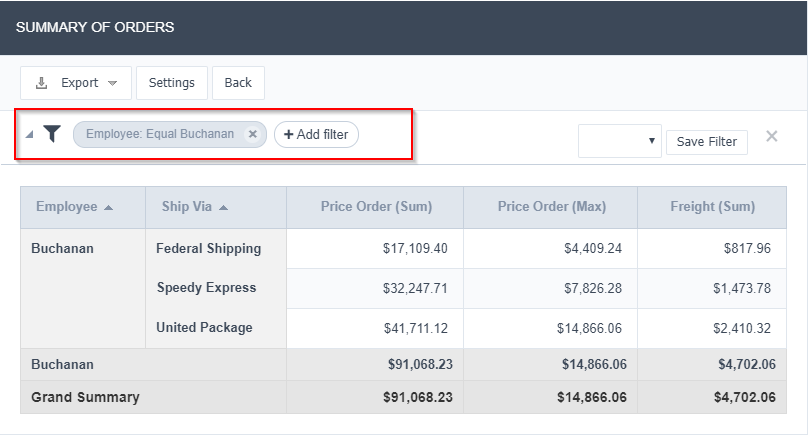Open the saved filter dropdown
Image resolution: width=809 pixels, height=441 pixels.
click(619, 141)
